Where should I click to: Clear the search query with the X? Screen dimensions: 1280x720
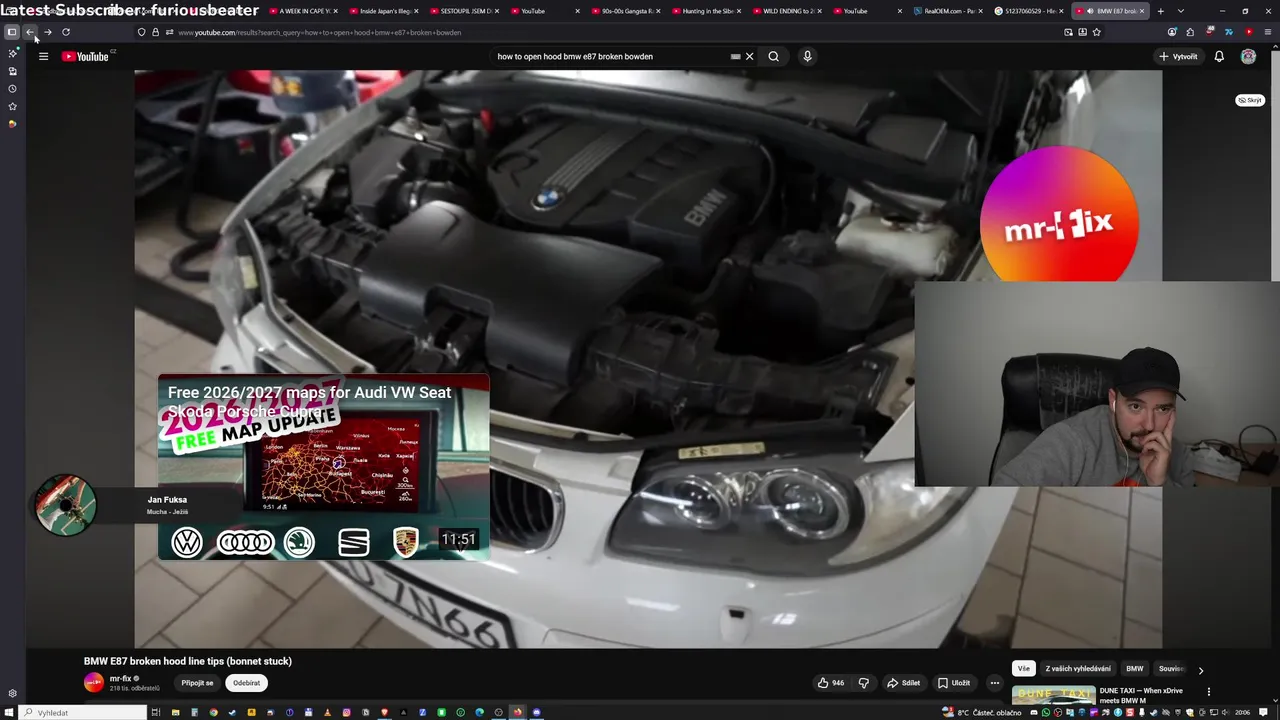pos(749,56)
